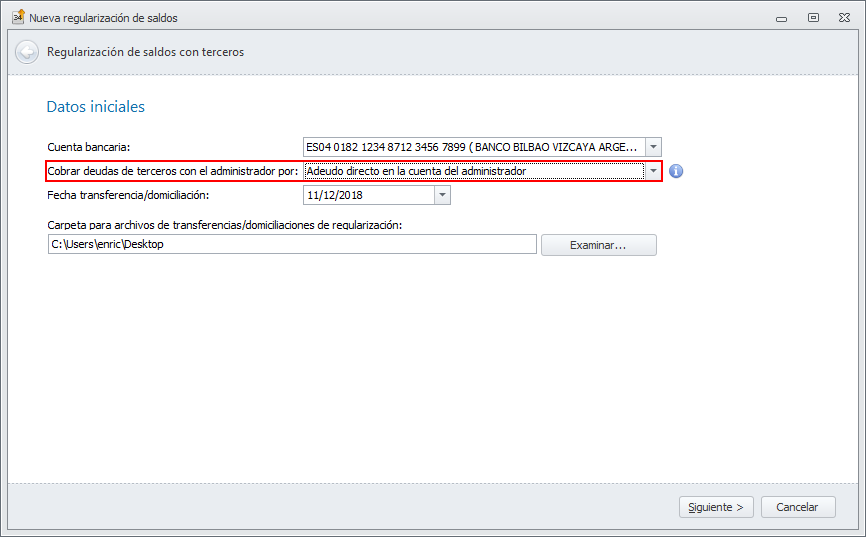
Task: Click the blue information icon
Action: tap(676, 171)
